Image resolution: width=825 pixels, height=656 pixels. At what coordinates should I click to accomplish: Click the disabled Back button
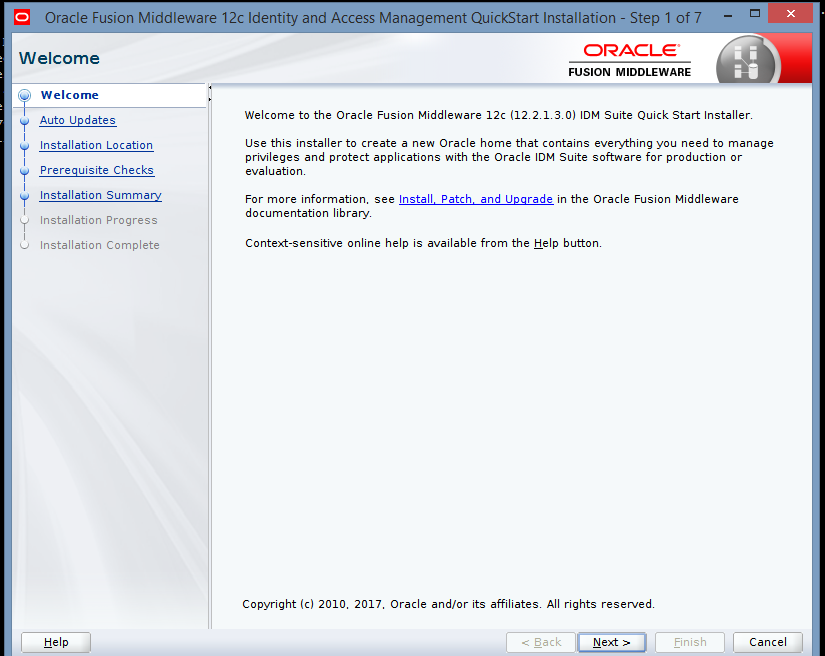(541, 642)
